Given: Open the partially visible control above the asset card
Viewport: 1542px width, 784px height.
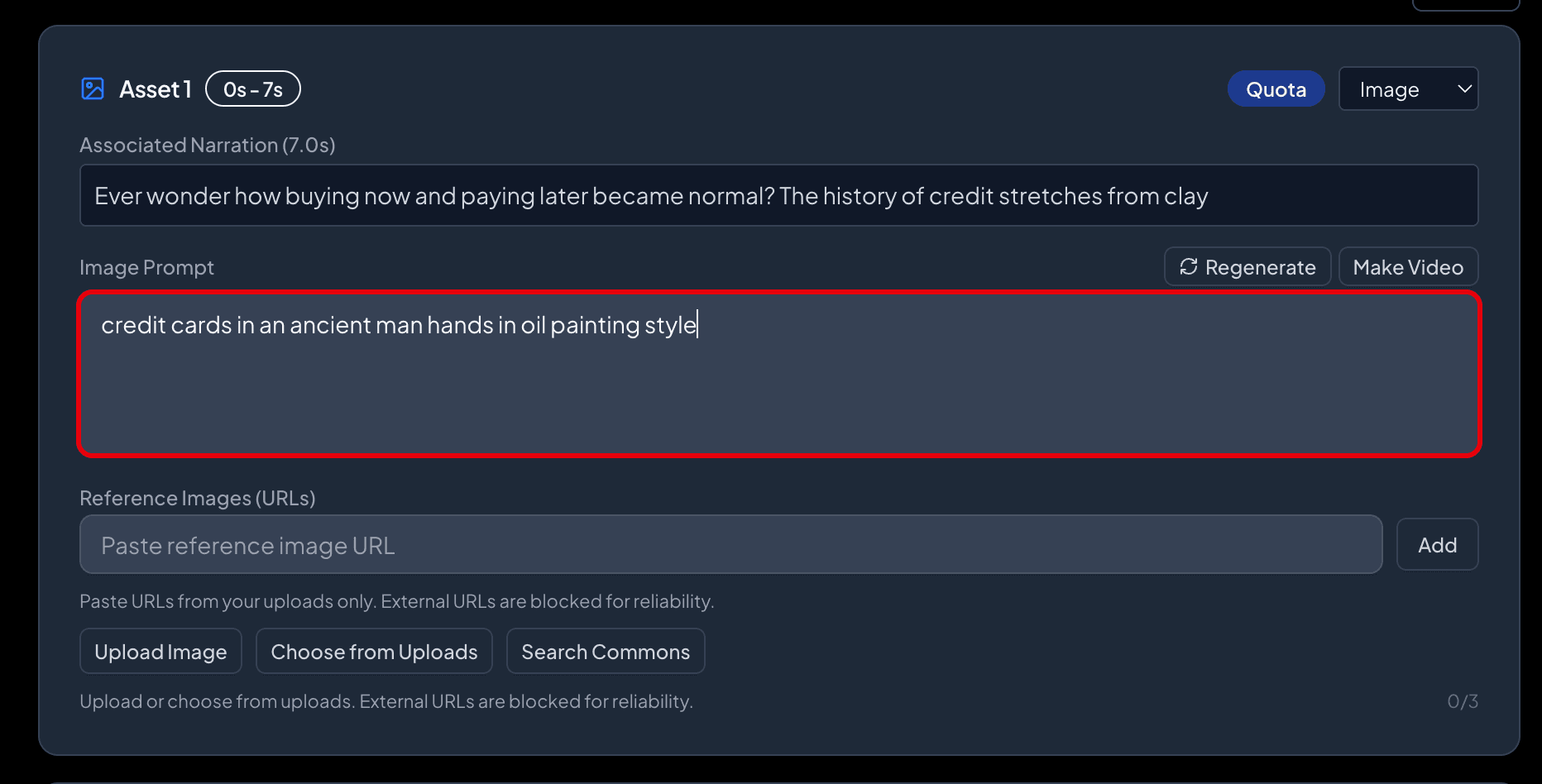Looking at the screenshot, I should pyautogui.click(x=1465, y=4).
